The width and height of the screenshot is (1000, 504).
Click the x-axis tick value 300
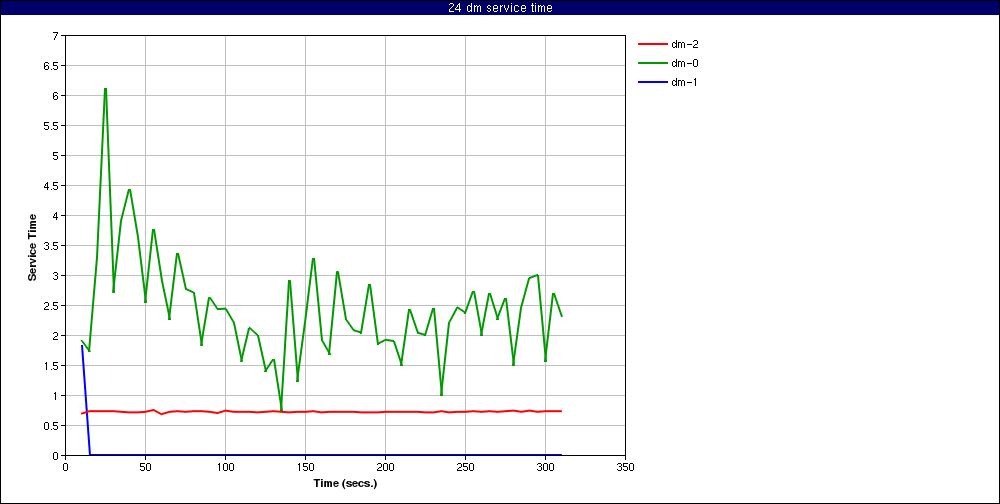click(x=545, y=466)
